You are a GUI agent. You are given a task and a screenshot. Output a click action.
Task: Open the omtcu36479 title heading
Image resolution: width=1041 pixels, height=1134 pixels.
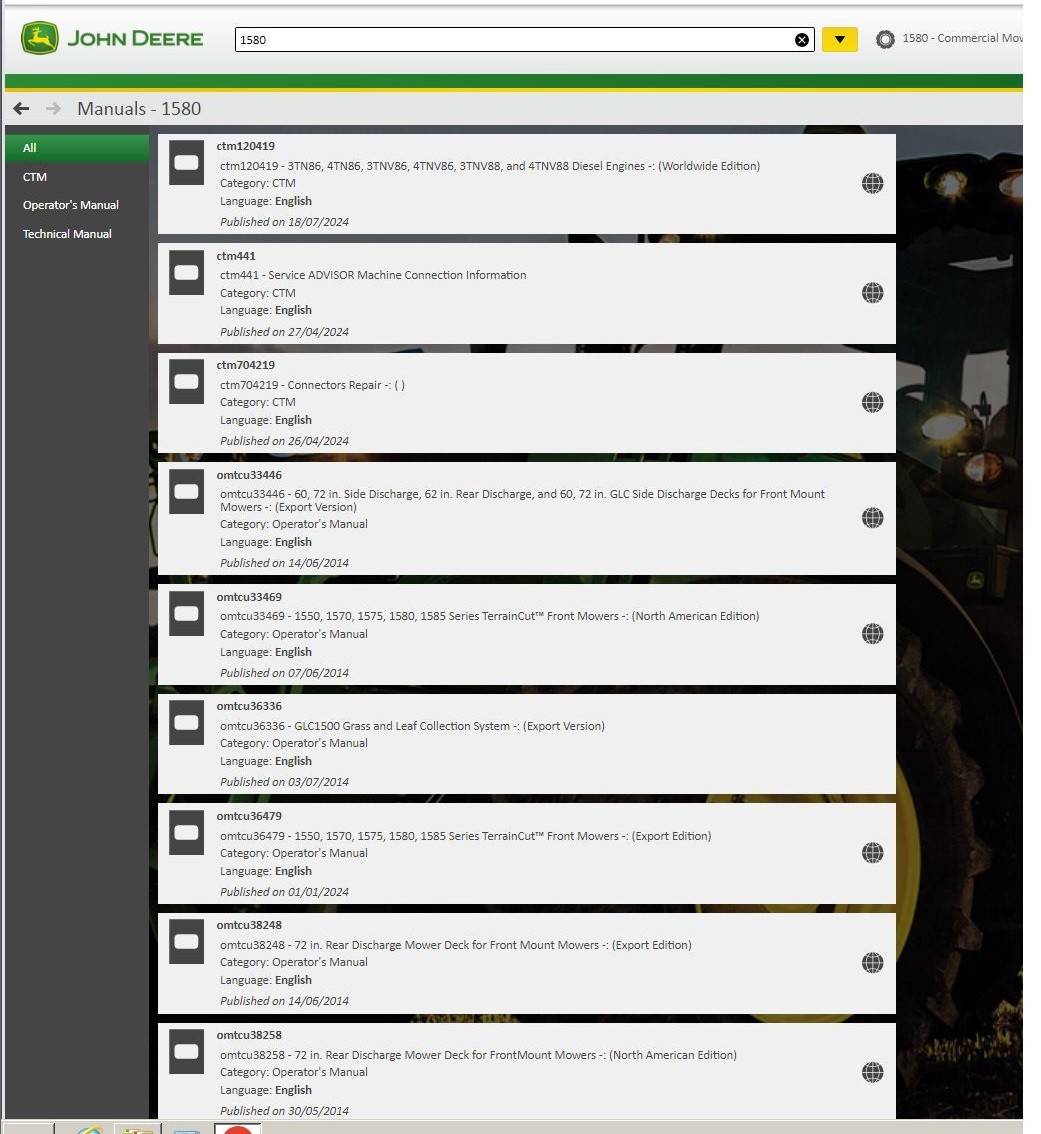click(x=249, y=817)
